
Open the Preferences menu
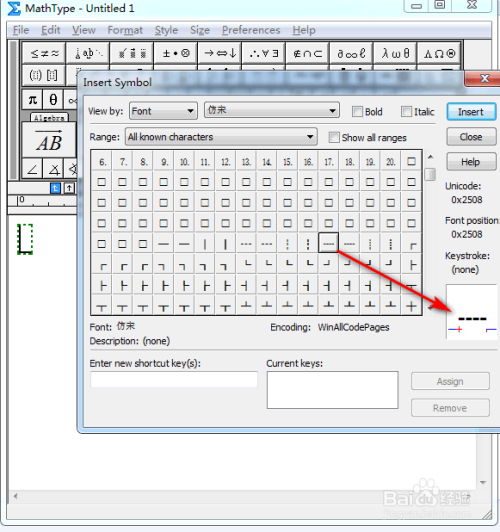point(251,30)
